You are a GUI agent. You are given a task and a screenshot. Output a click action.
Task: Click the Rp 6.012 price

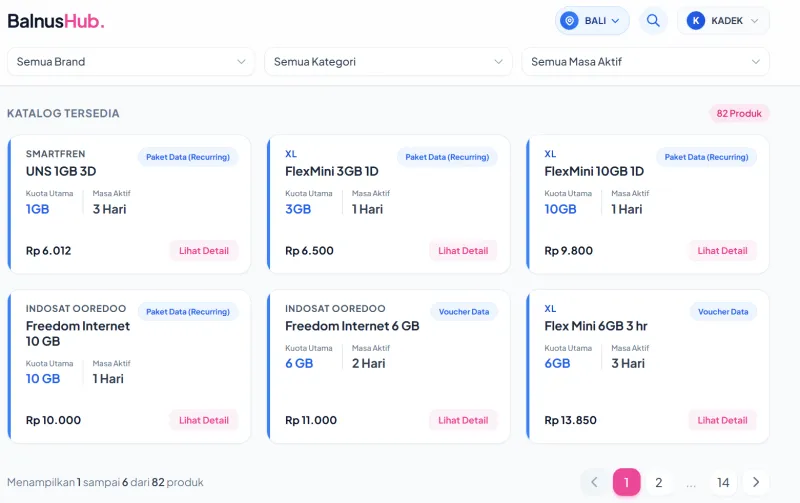tap(48, 251)
